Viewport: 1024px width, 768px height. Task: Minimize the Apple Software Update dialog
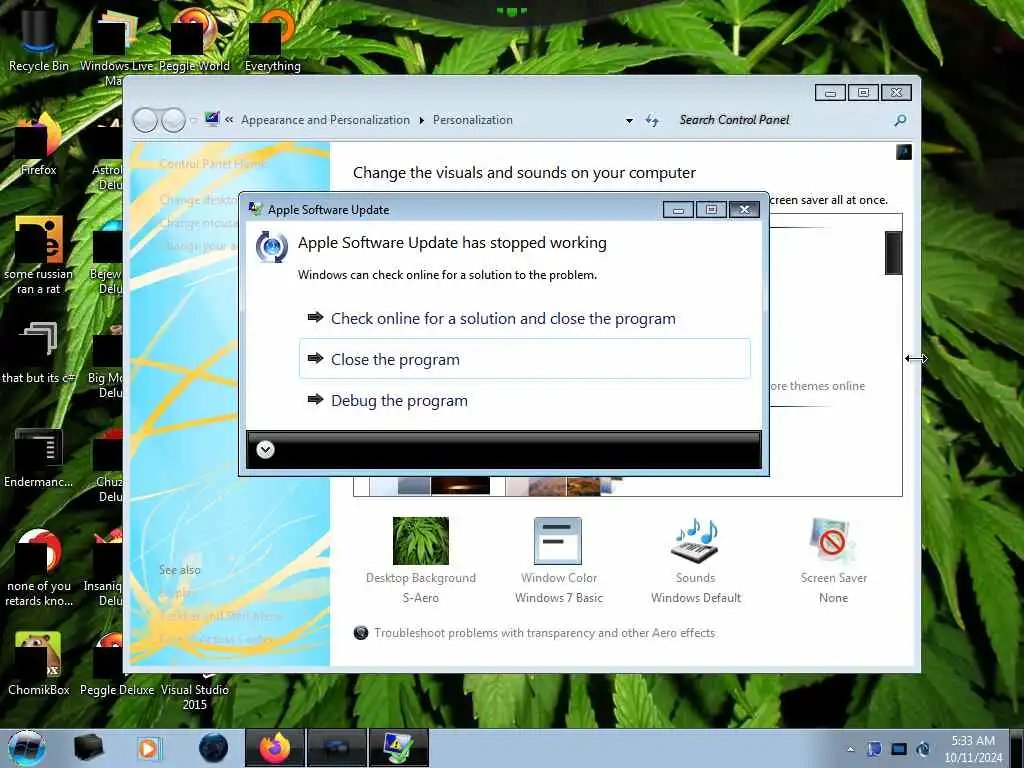pyautogui.click(x=679, y=210)
